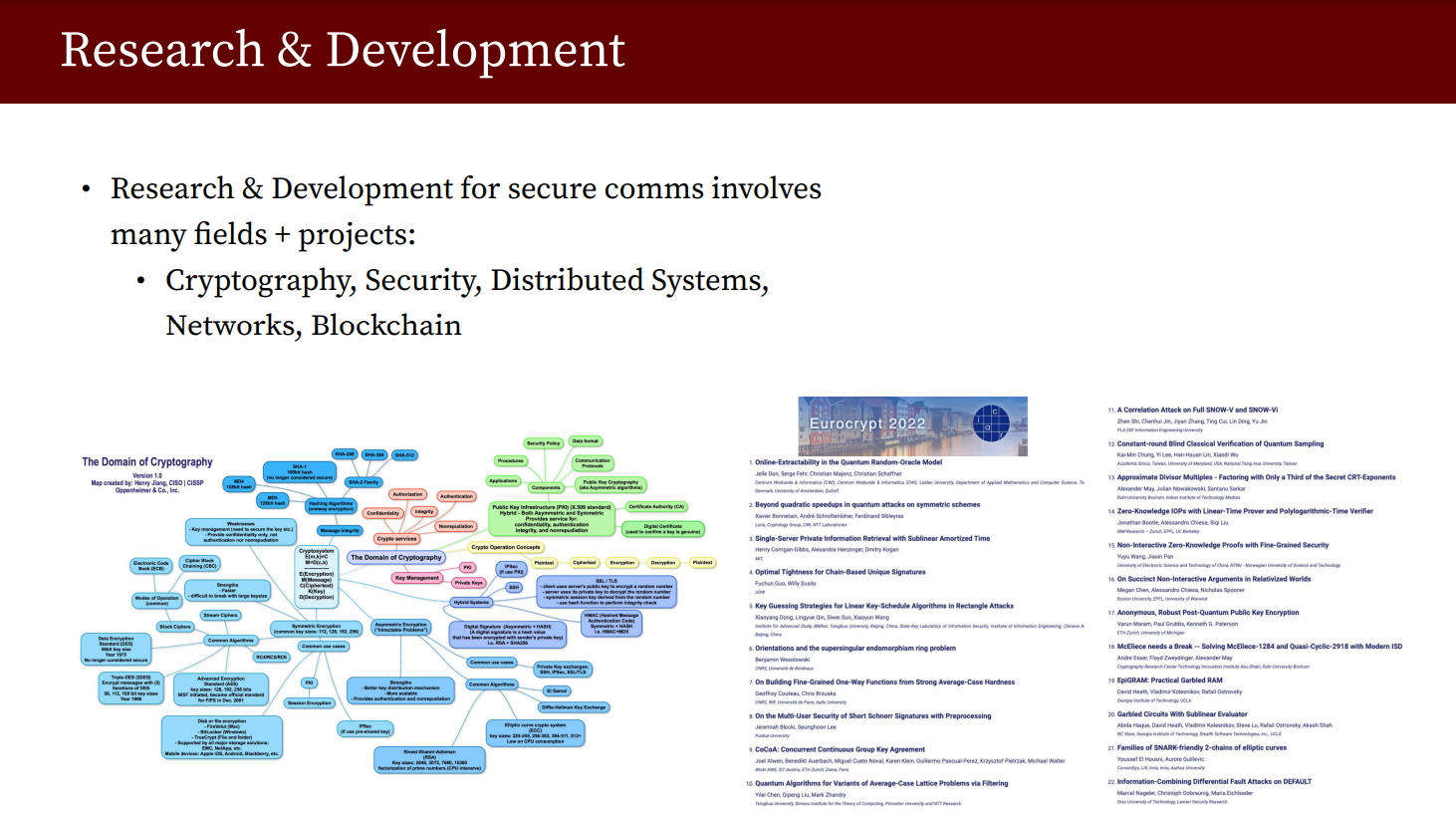The image size is (1456, 820).
Task: Click the 'Crypto services' mind map node
Action: [x=396, y=538]
